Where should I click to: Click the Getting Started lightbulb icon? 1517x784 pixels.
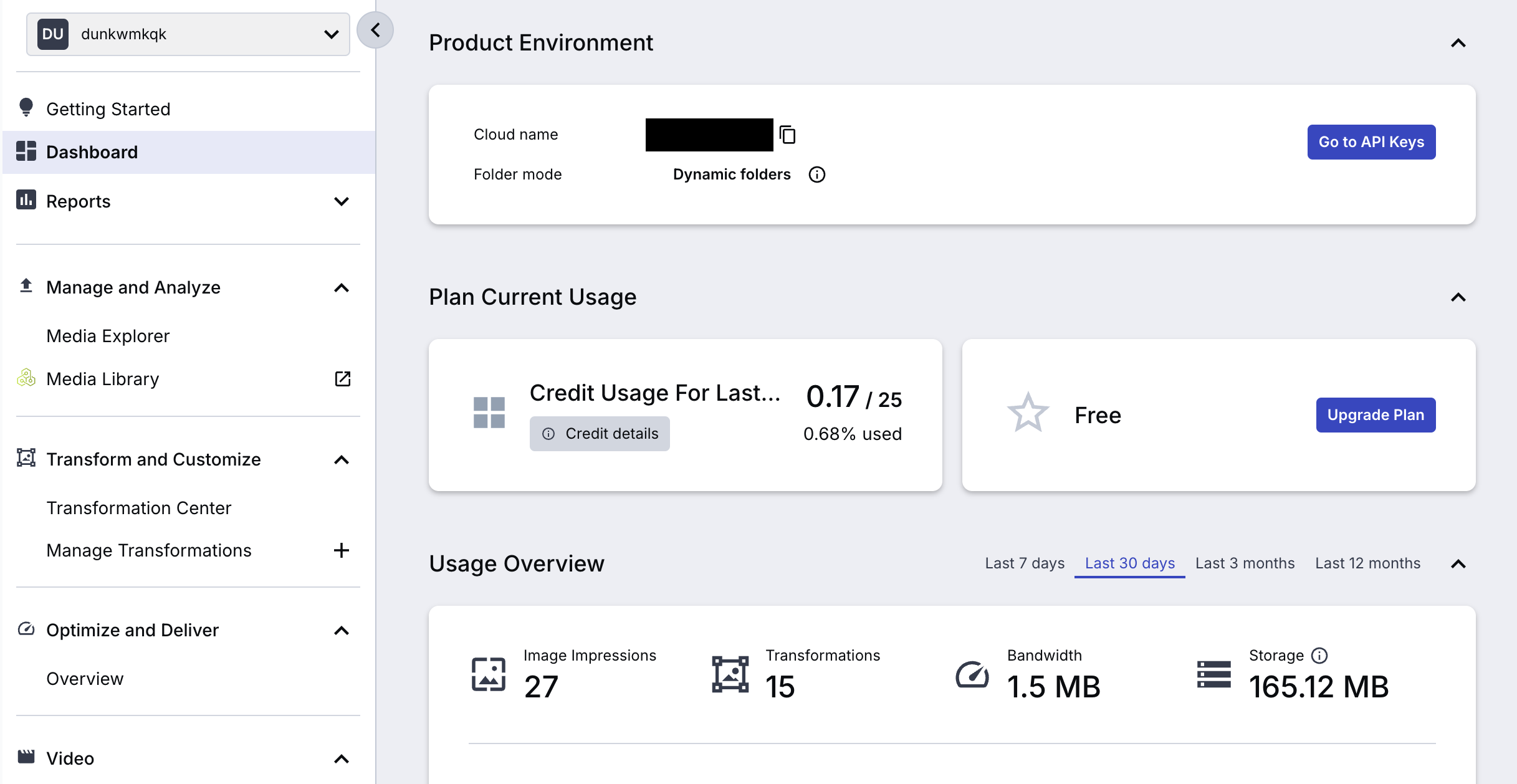(26, 108)
